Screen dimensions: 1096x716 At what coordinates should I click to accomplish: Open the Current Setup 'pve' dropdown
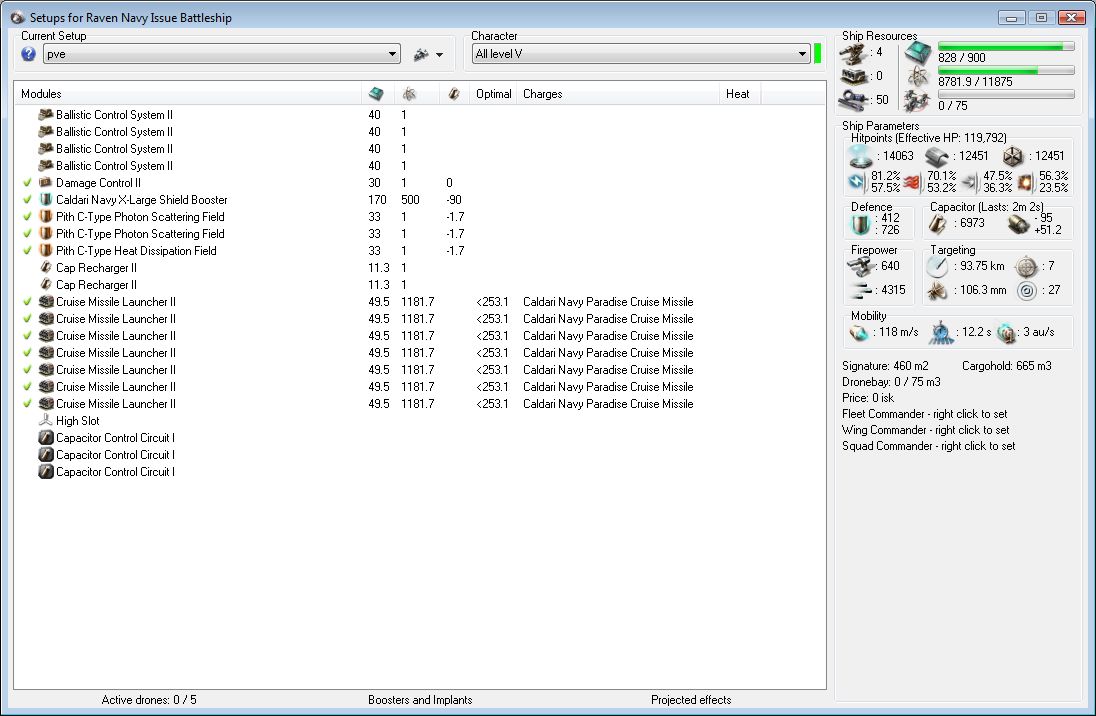click(x=222, y=54)
